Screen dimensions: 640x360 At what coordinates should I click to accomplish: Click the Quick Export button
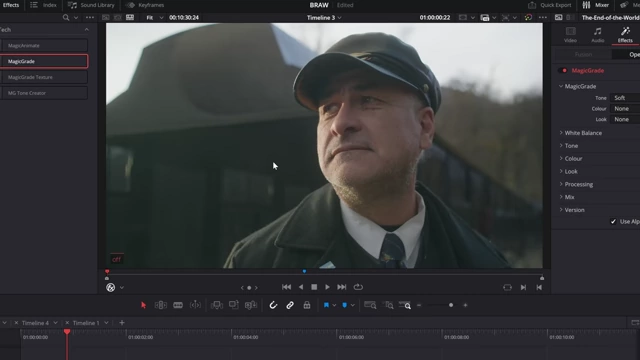pyautogui.click(x=550, y=5)
